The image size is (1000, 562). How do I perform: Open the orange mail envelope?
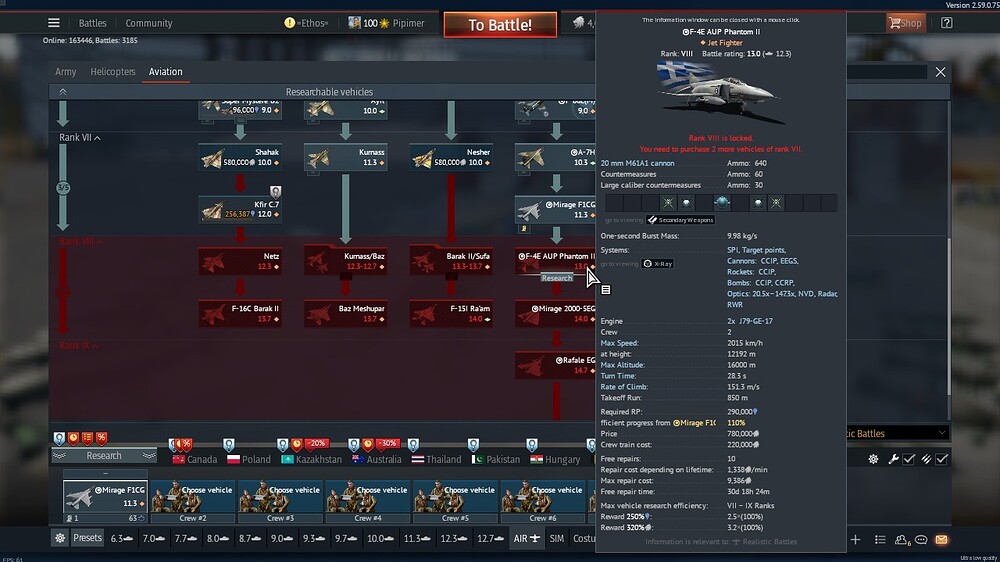click(x=941, y=540)
